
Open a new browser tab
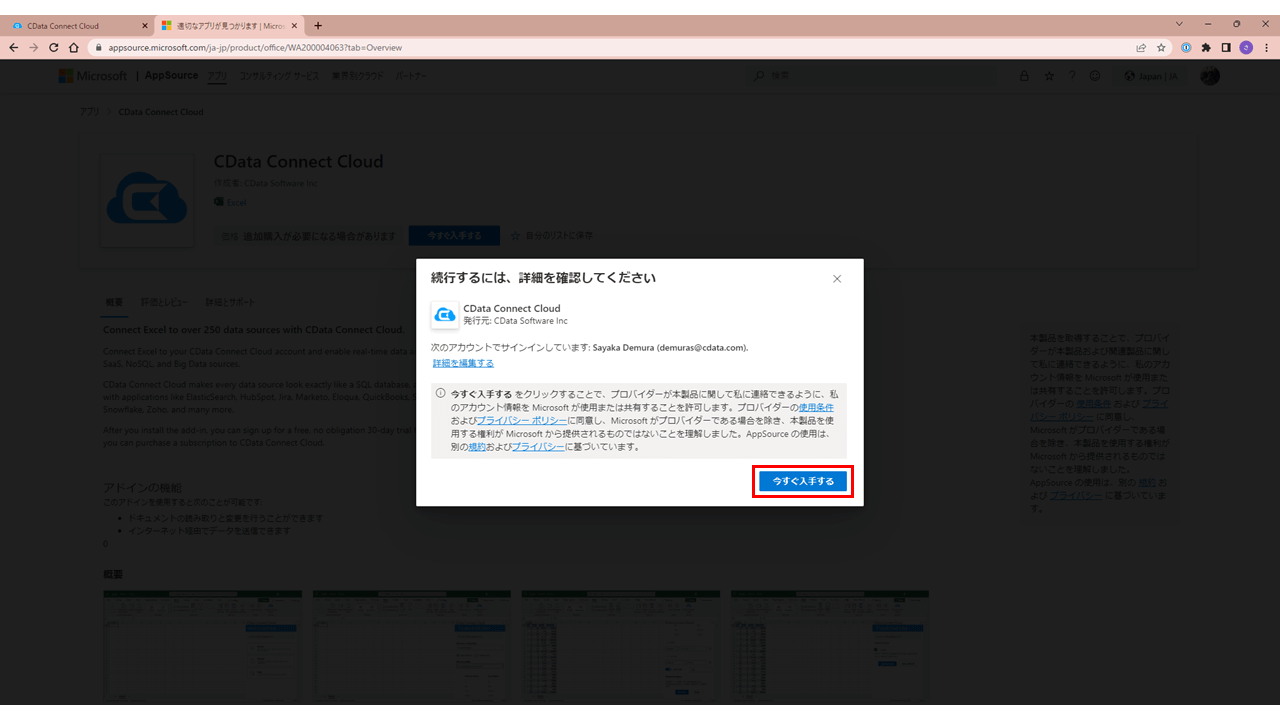pyautogui.click(x=318, y=25)
